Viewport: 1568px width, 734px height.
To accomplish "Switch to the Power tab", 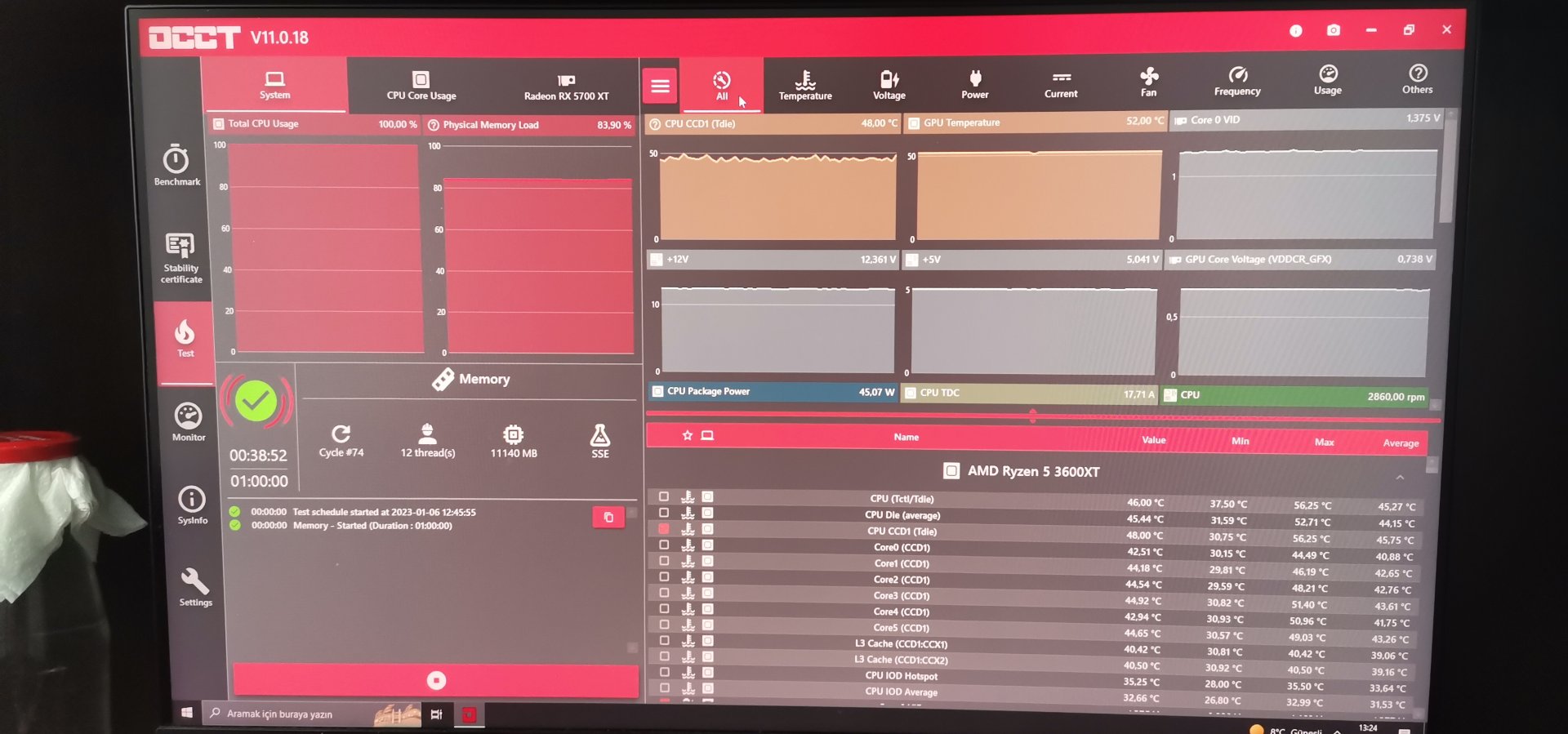I will [975, 84].
